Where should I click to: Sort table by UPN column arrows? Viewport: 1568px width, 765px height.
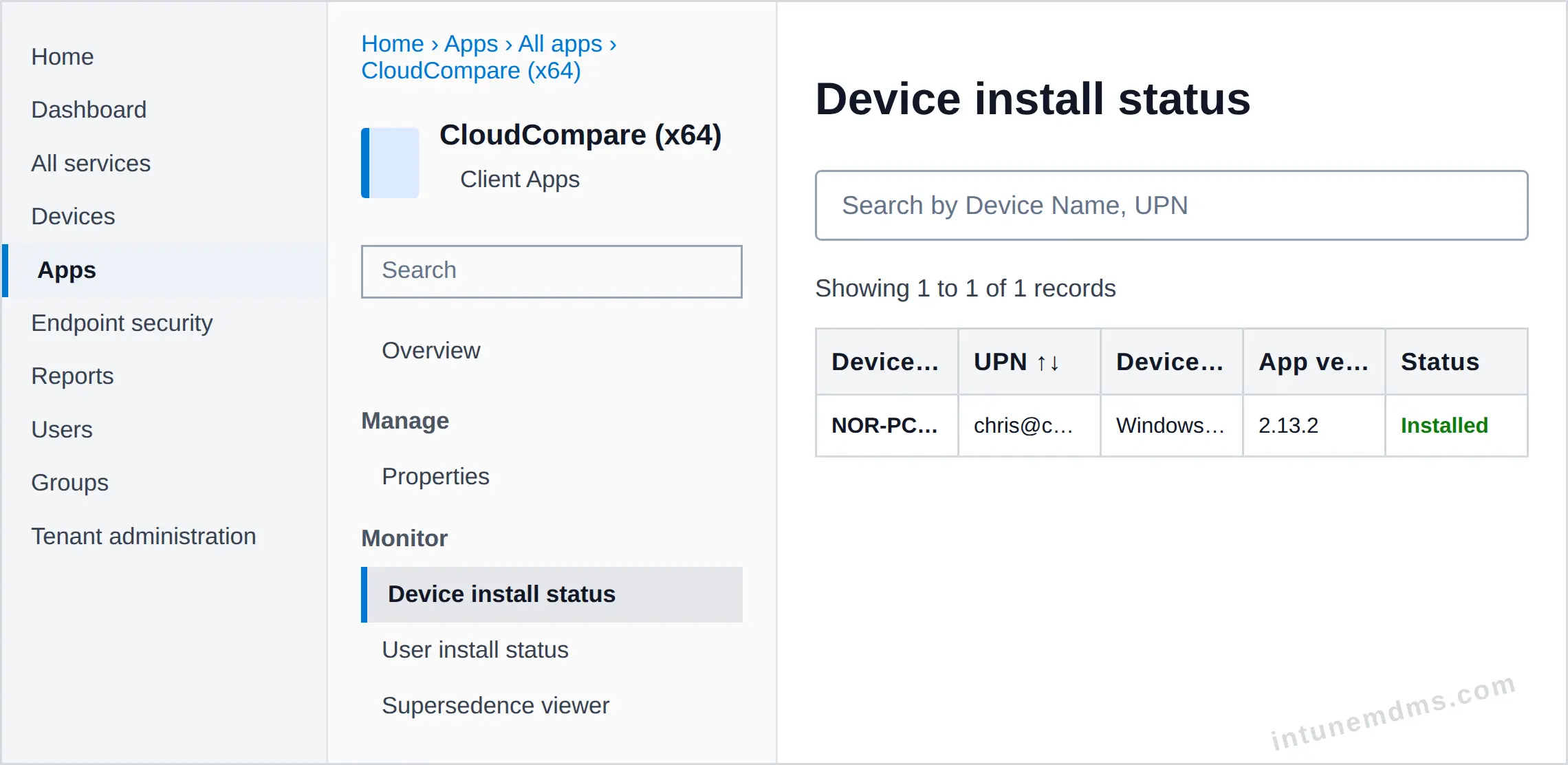point(1048,362)
